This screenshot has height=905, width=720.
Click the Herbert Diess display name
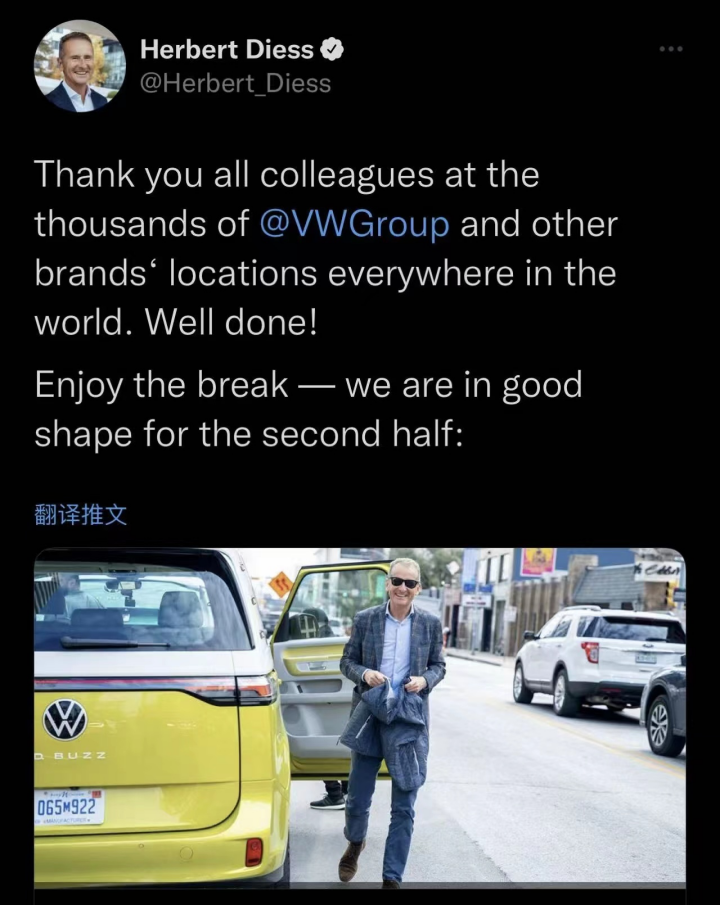227,50
